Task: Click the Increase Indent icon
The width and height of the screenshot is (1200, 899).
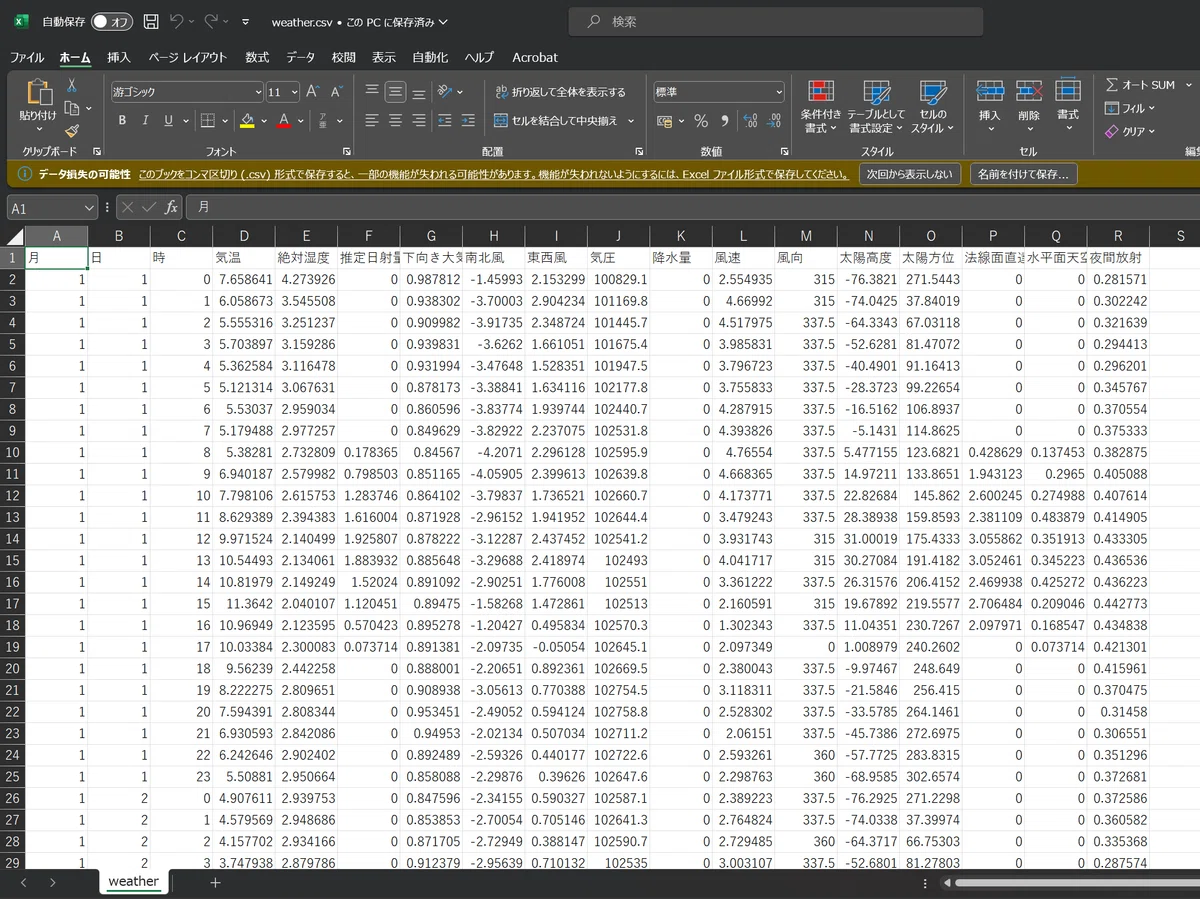Action: click(468, 121)
